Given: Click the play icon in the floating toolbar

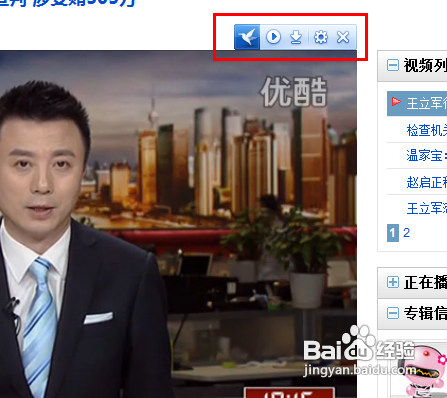Looking at the screenshot, I should (273, 37).
